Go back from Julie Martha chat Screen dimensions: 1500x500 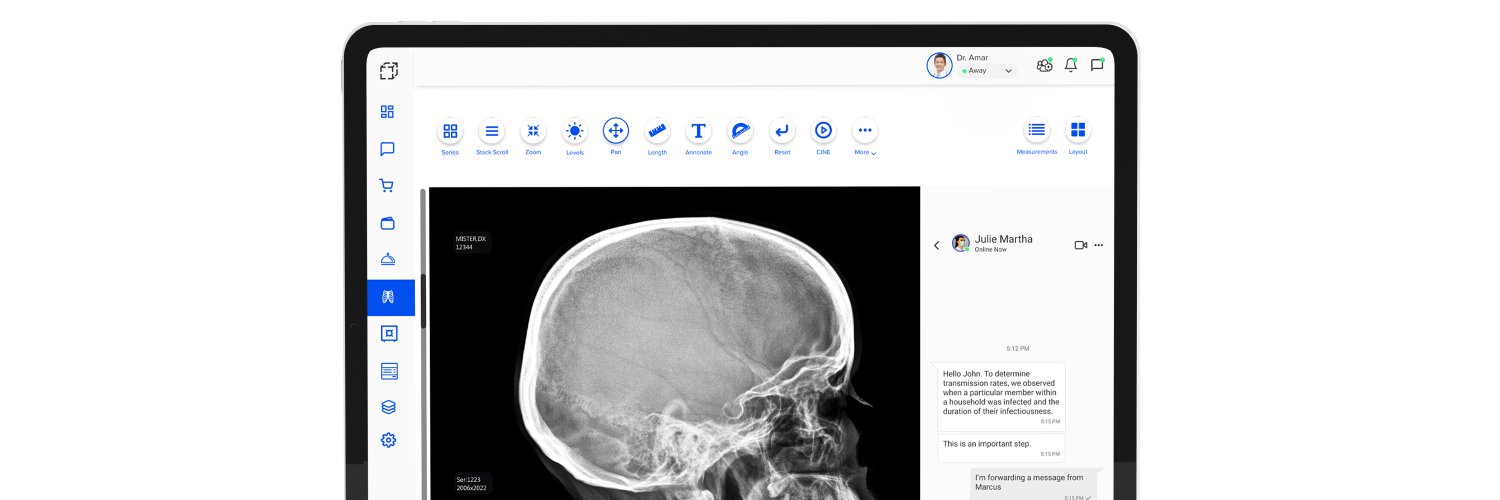937,245
